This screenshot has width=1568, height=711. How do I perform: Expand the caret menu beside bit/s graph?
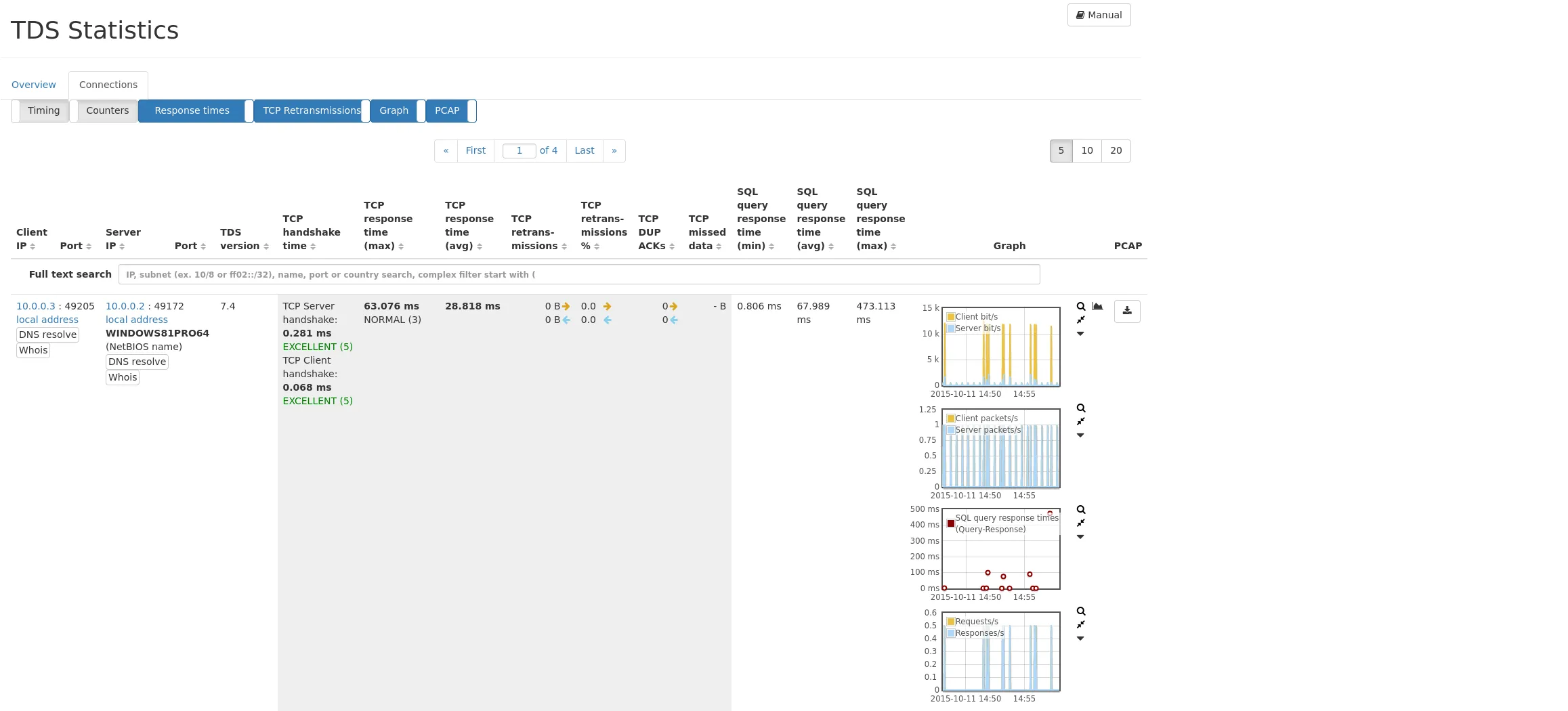[1080, 334]
